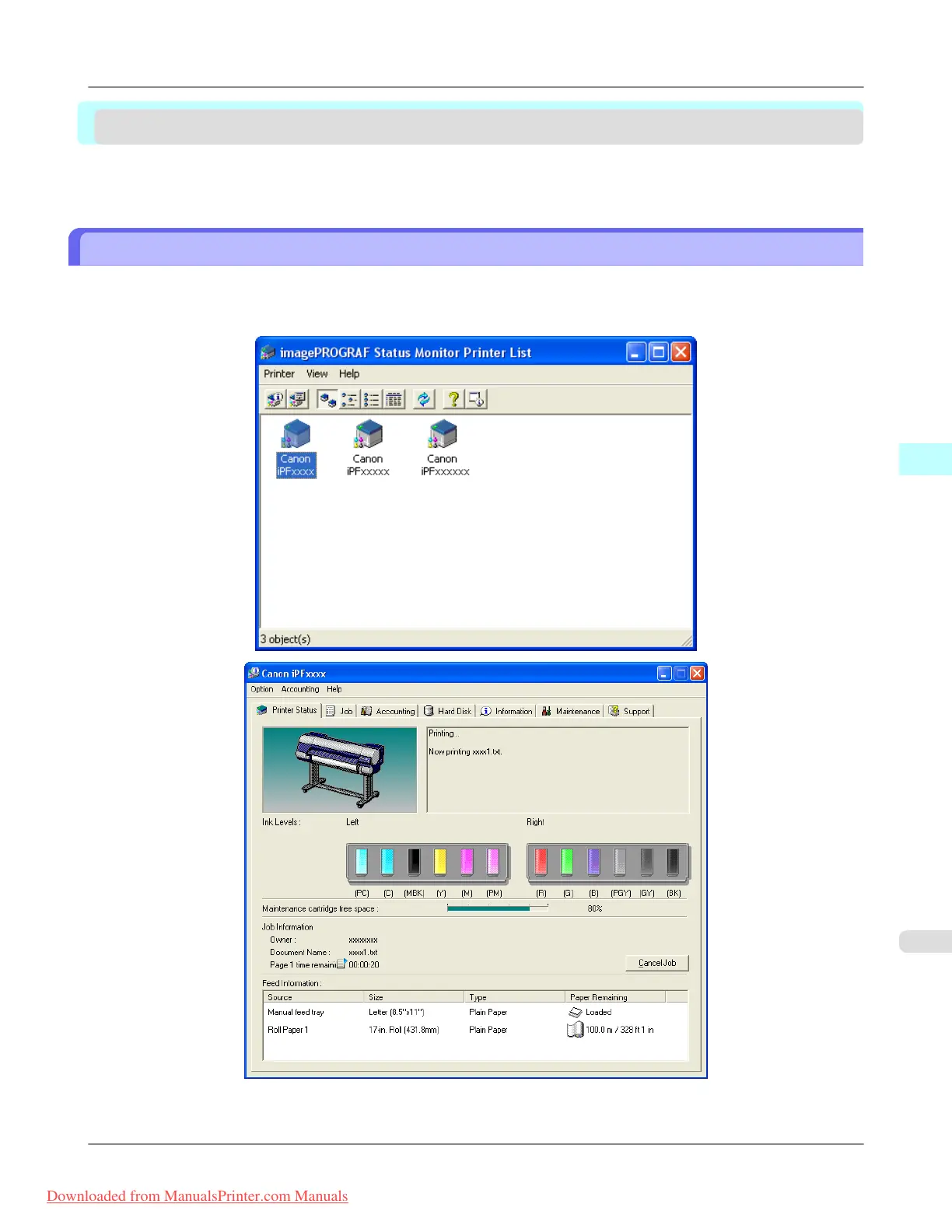Image resolution: width=952 pixels, height=1232 pixels.
Task: Minimize the Printer List window
Action: pos(636,352)
